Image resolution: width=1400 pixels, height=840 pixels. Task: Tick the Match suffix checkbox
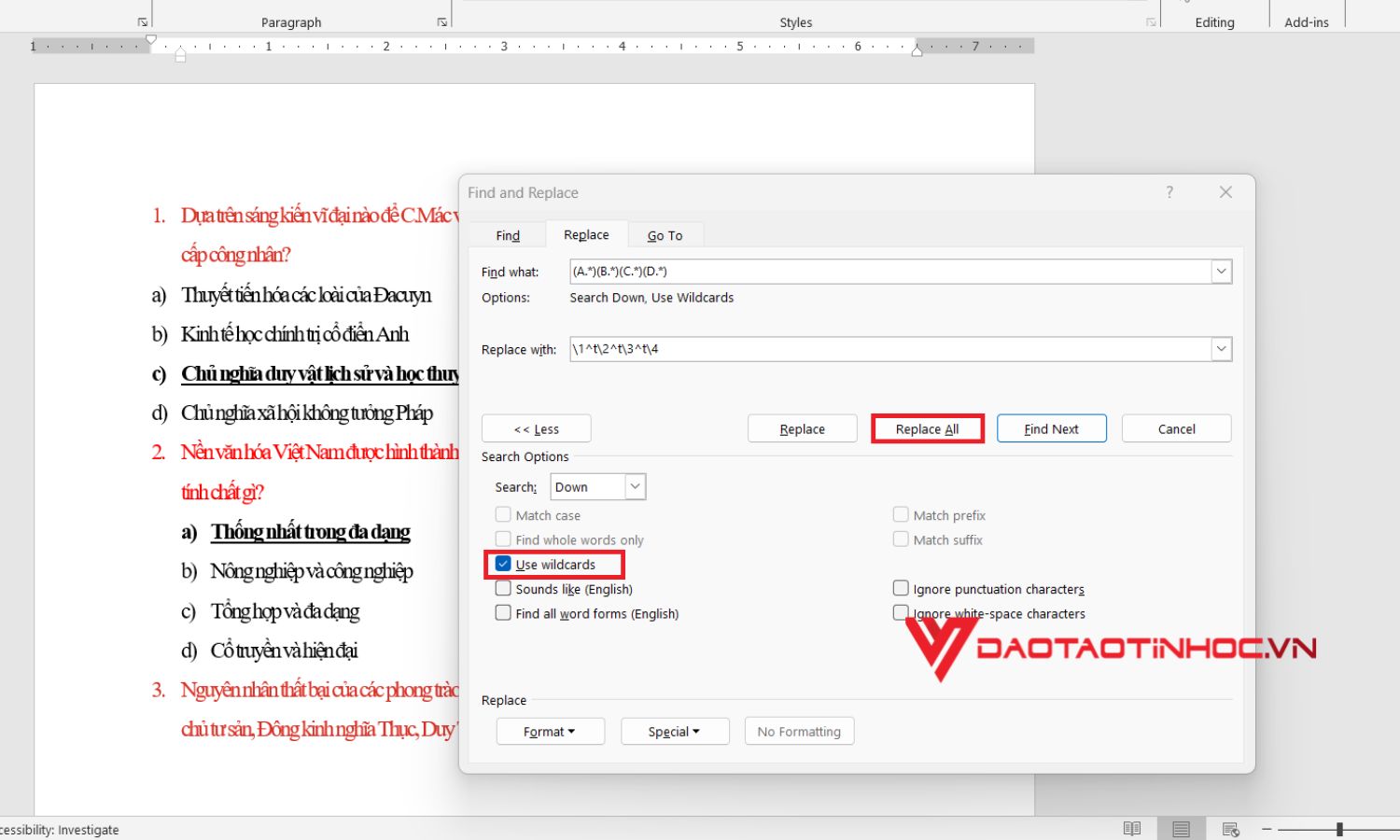pos(901,539)
